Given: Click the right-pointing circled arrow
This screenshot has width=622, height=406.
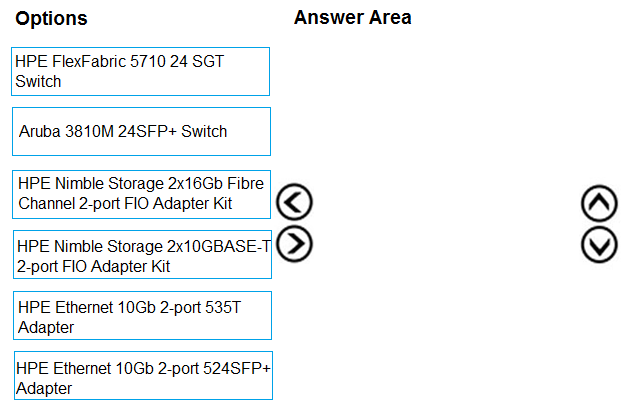Looking at the screenshot, I should coord(294,243).
